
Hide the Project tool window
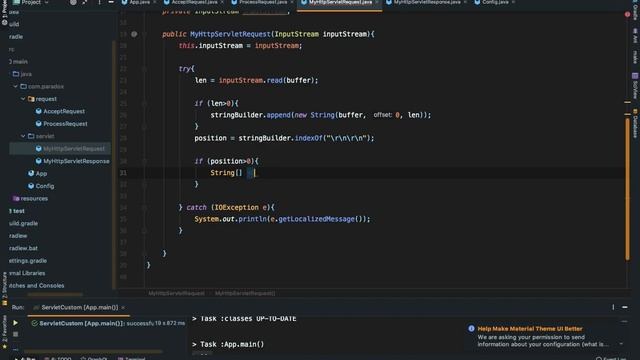click(x=111, y=2)
